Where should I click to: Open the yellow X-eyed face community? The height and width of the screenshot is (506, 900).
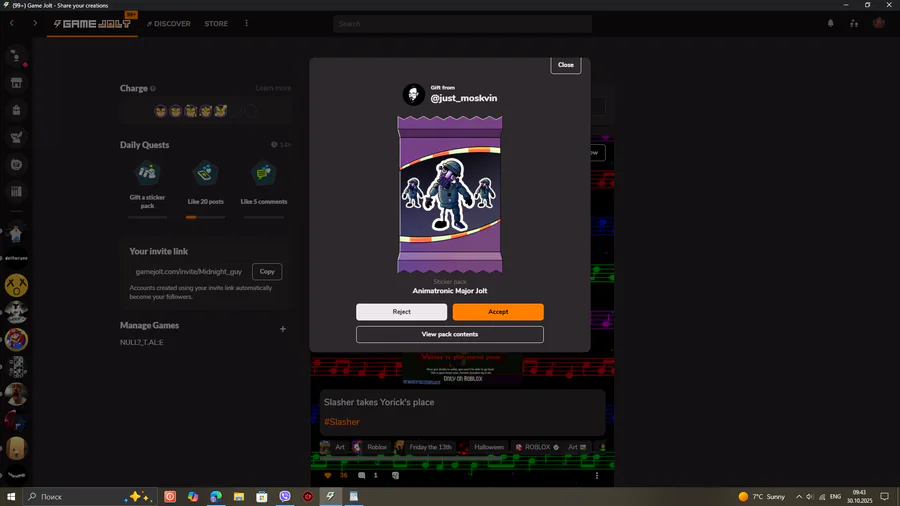pos(16,285)
